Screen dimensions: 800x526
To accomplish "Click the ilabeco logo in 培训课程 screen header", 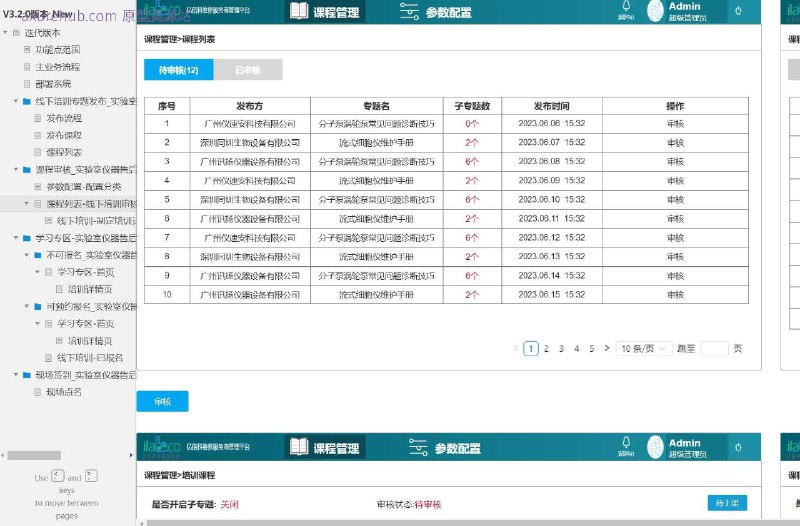I will click(x=161, y=447).
